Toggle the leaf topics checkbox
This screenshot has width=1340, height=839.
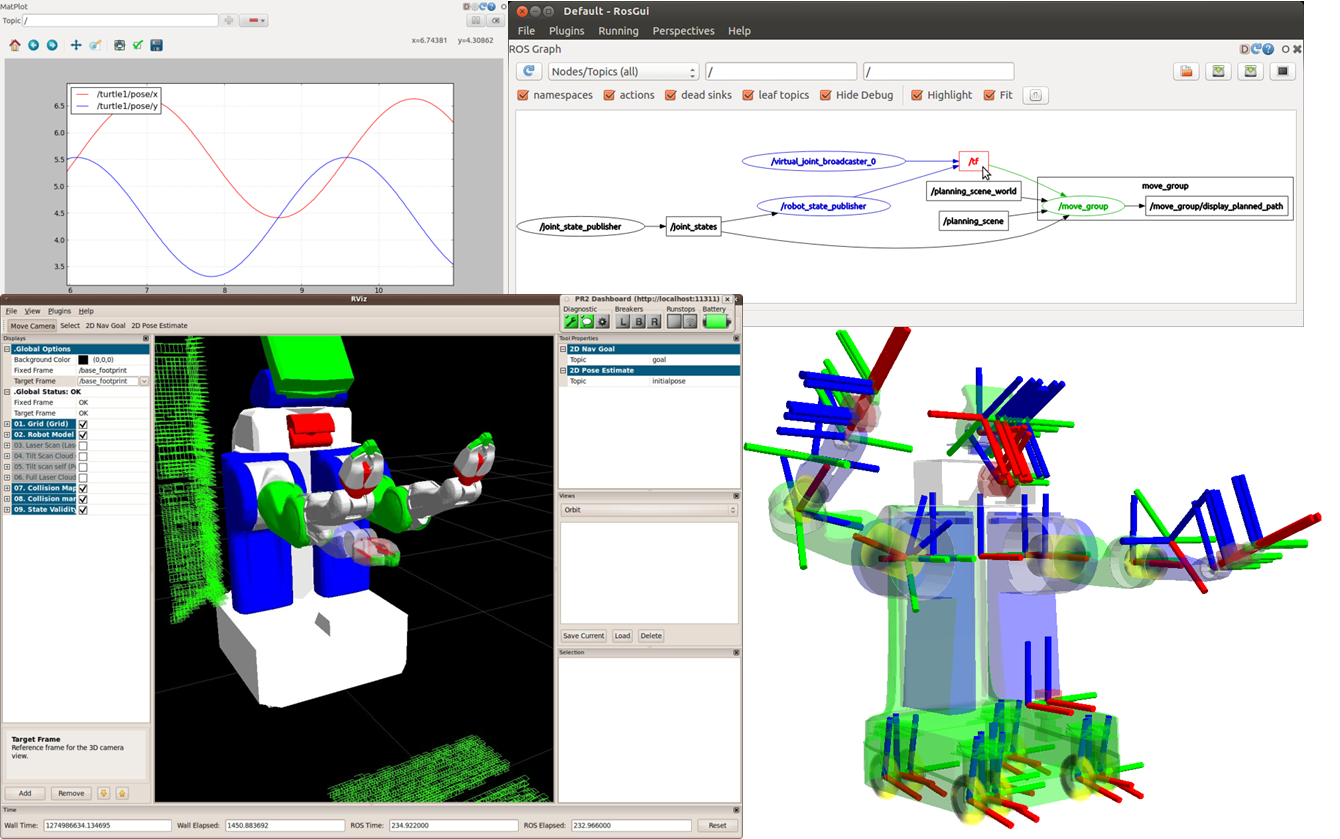pos(748,95)
